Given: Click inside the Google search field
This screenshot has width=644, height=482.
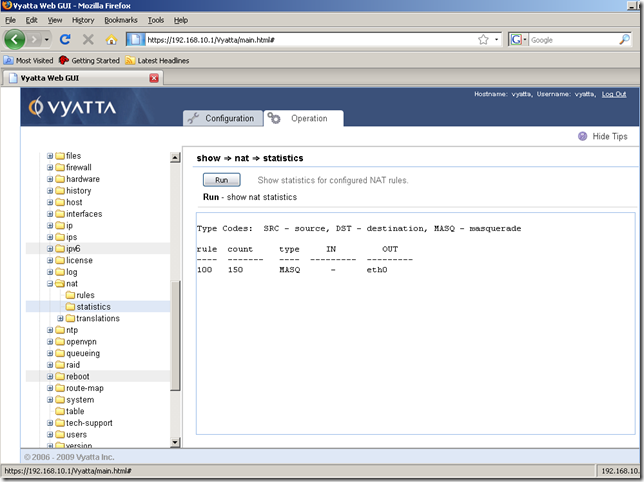Looking at the screenshot, I should click(575, 40).
